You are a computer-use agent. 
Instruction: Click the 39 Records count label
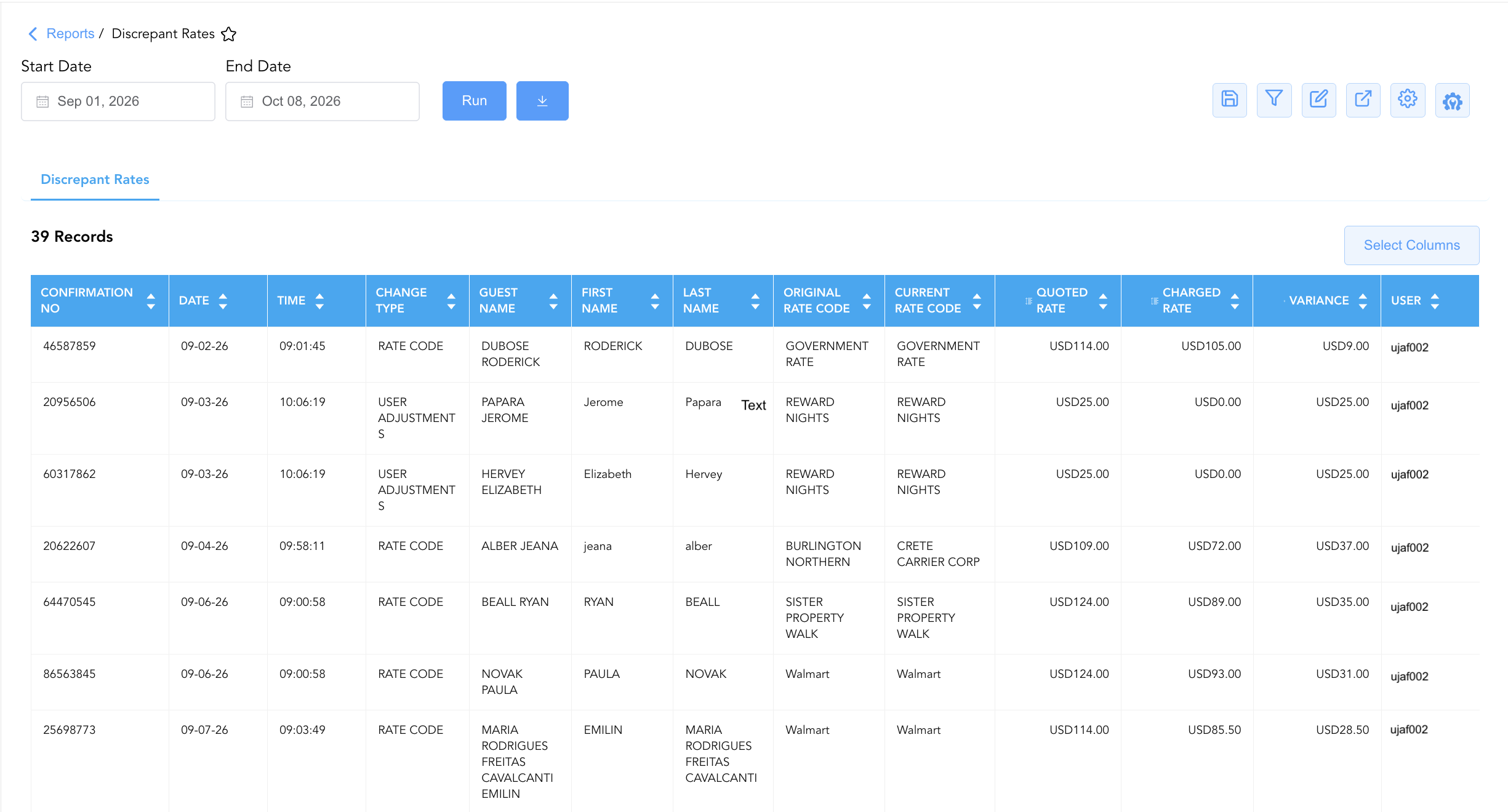pos(72,237)
